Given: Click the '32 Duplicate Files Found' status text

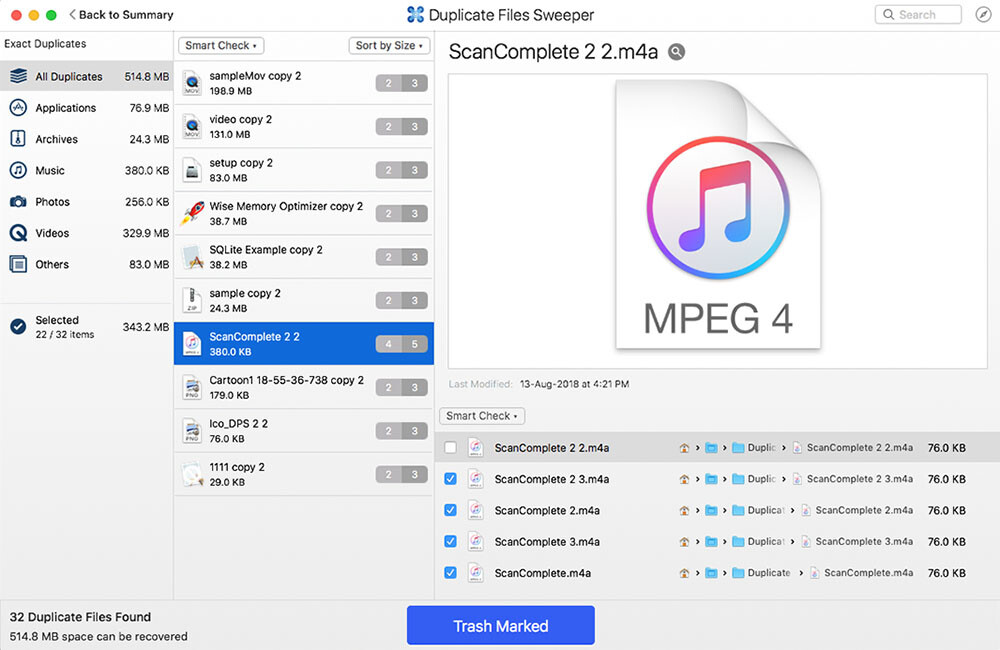Looking at the screenshot, I should pyautogui.click(x=80, y=617).
